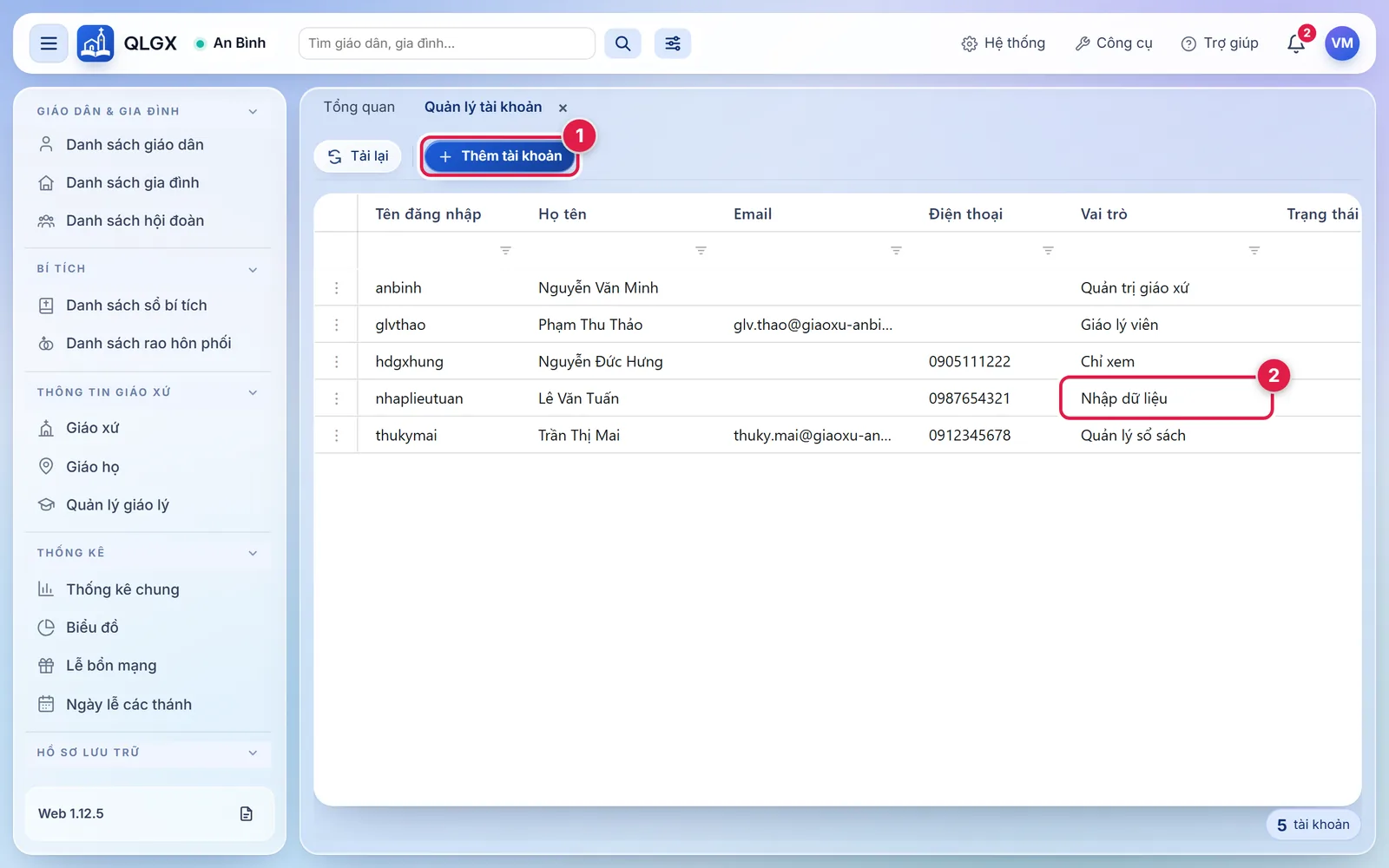This screenshot has height=868, width=1389.
Task: Focus the Tìm giáo dân search field
Action: 447,43
